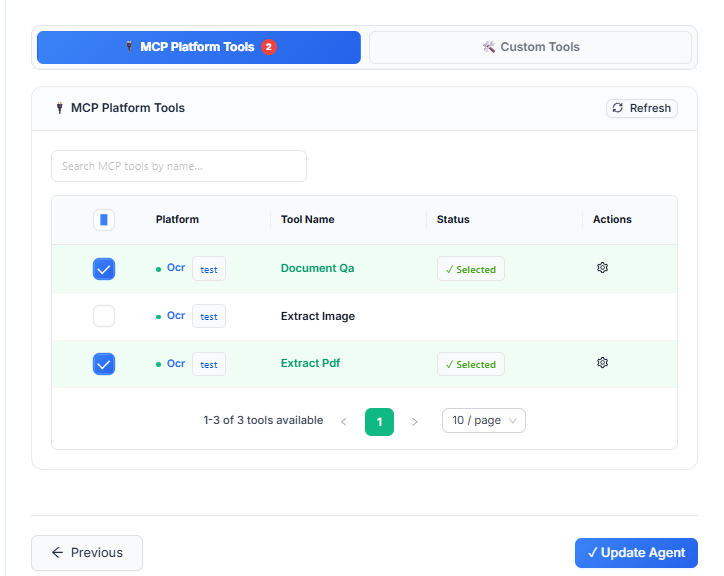
Task: Click the test tag in Extract Image row
Action: click(209, 316)
